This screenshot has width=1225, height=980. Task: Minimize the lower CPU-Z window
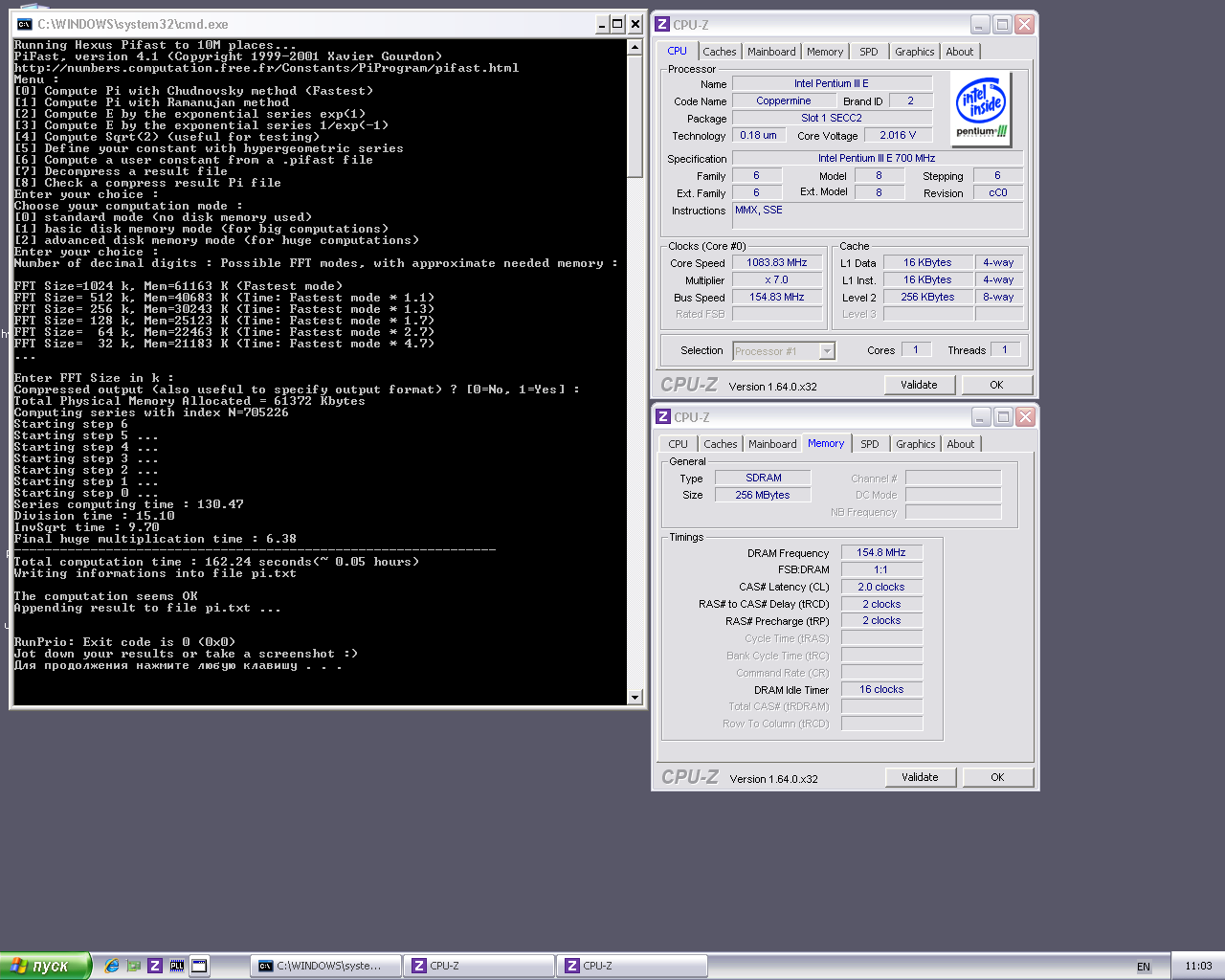tap(981, 417)
